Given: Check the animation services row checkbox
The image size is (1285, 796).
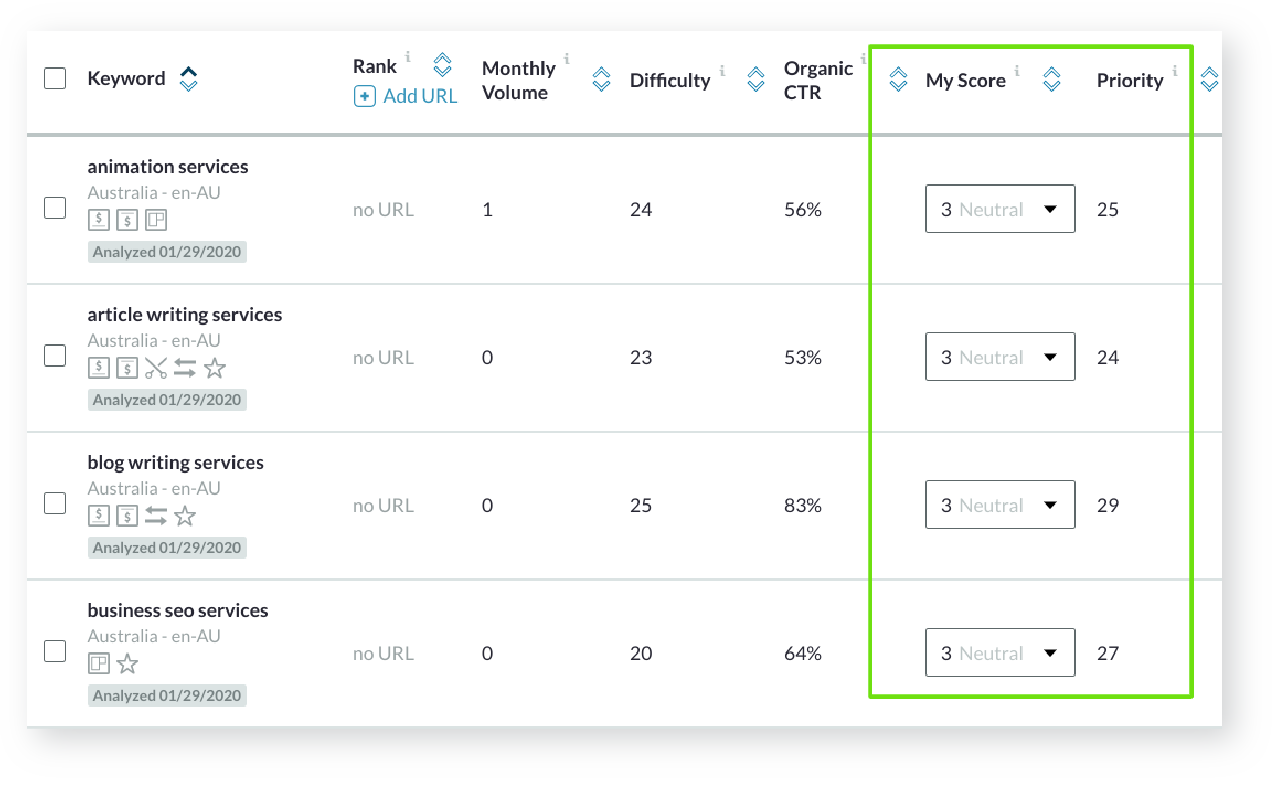Looking at the screenshot, I should coord(55,209).
